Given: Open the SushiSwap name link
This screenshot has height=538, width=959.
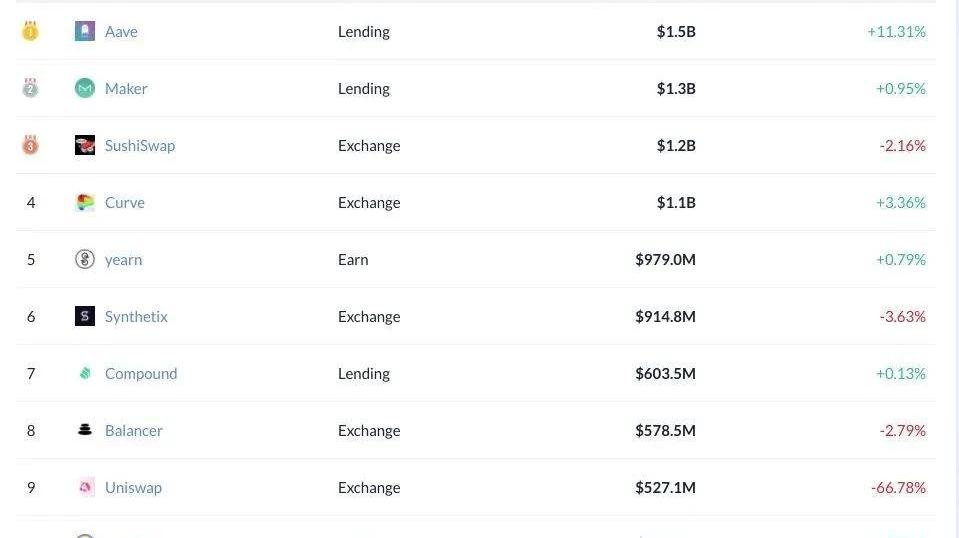Looking at the screenshot, I should (x=140, y=145).
